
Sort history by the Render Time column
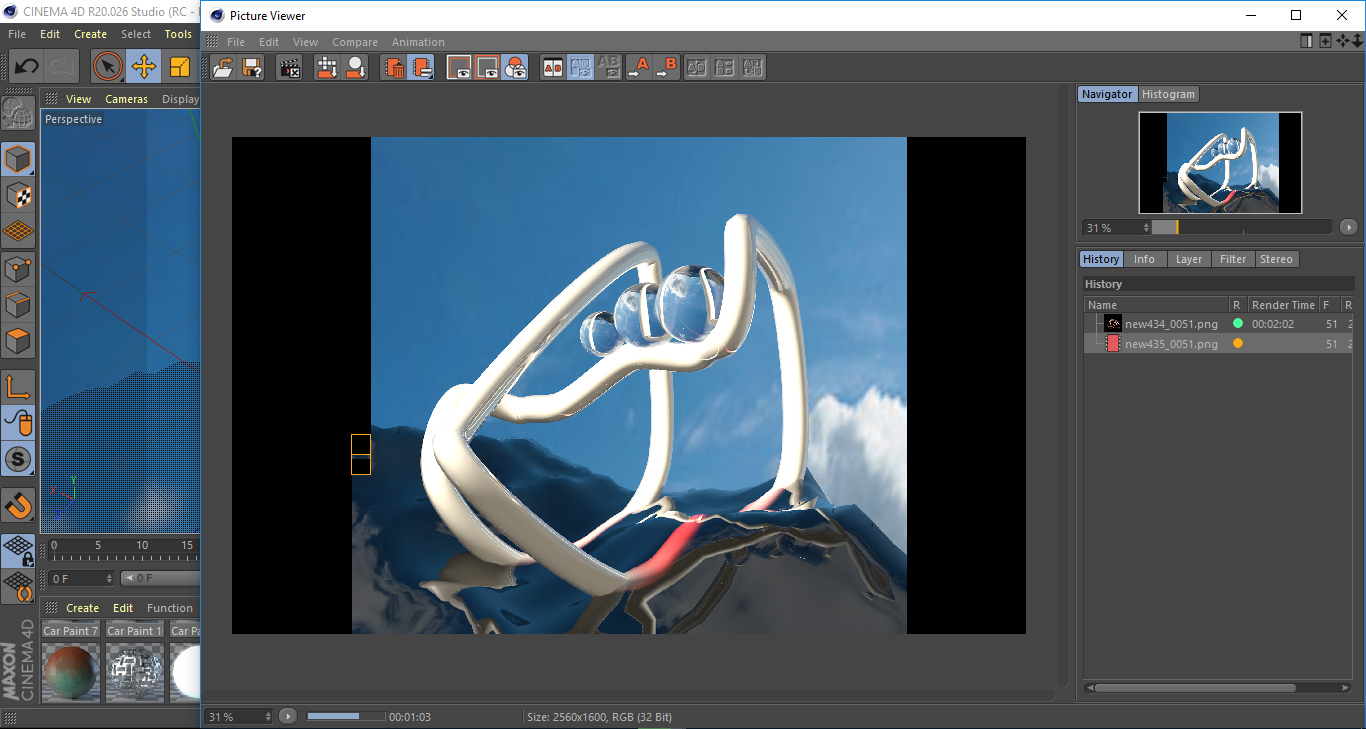pos(1283,305)
